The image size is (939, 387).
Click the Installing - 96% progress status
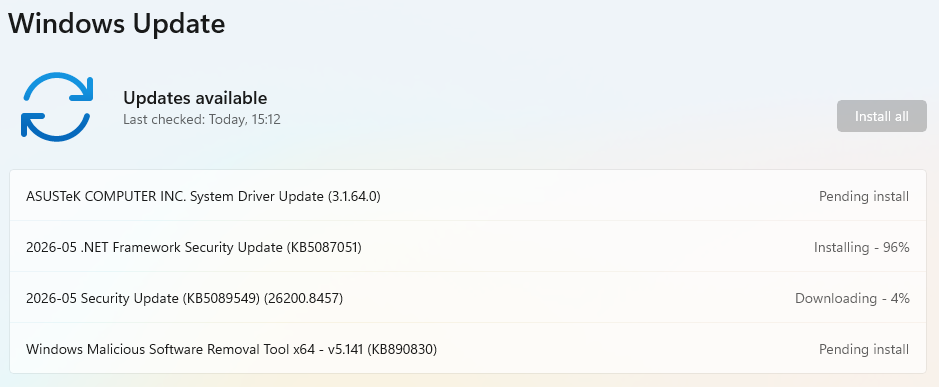861,247
